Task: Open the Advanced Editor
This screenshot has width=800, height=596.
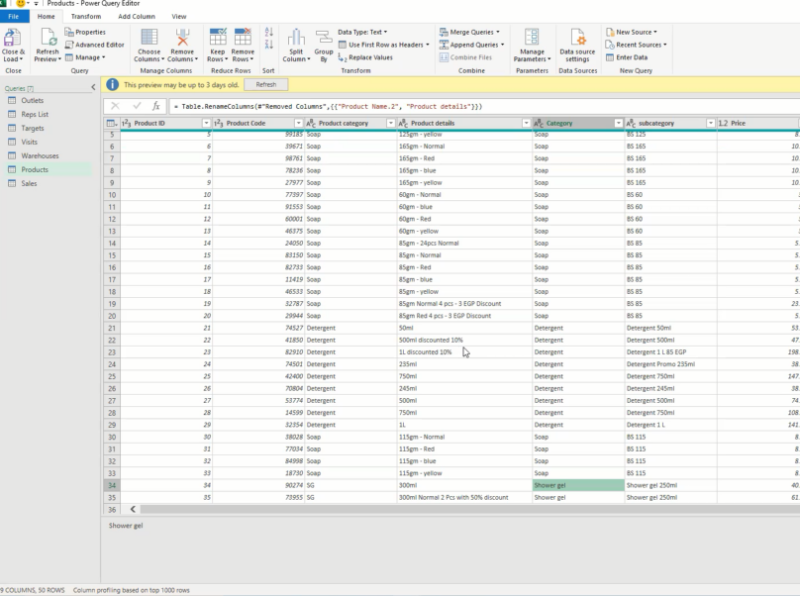Action: tap(95, 45)
